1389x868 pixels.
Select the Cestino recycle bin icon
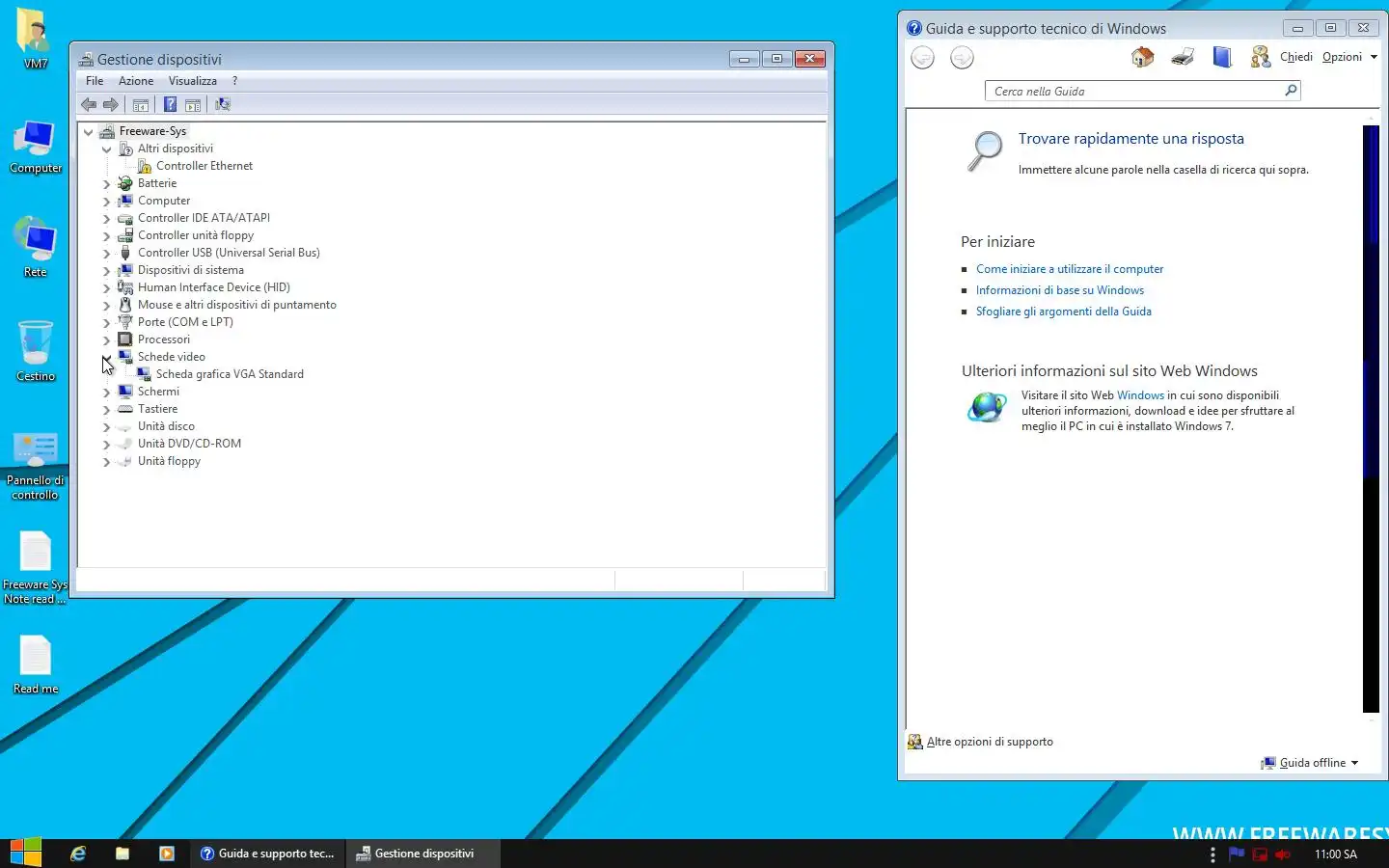[36, 351]
